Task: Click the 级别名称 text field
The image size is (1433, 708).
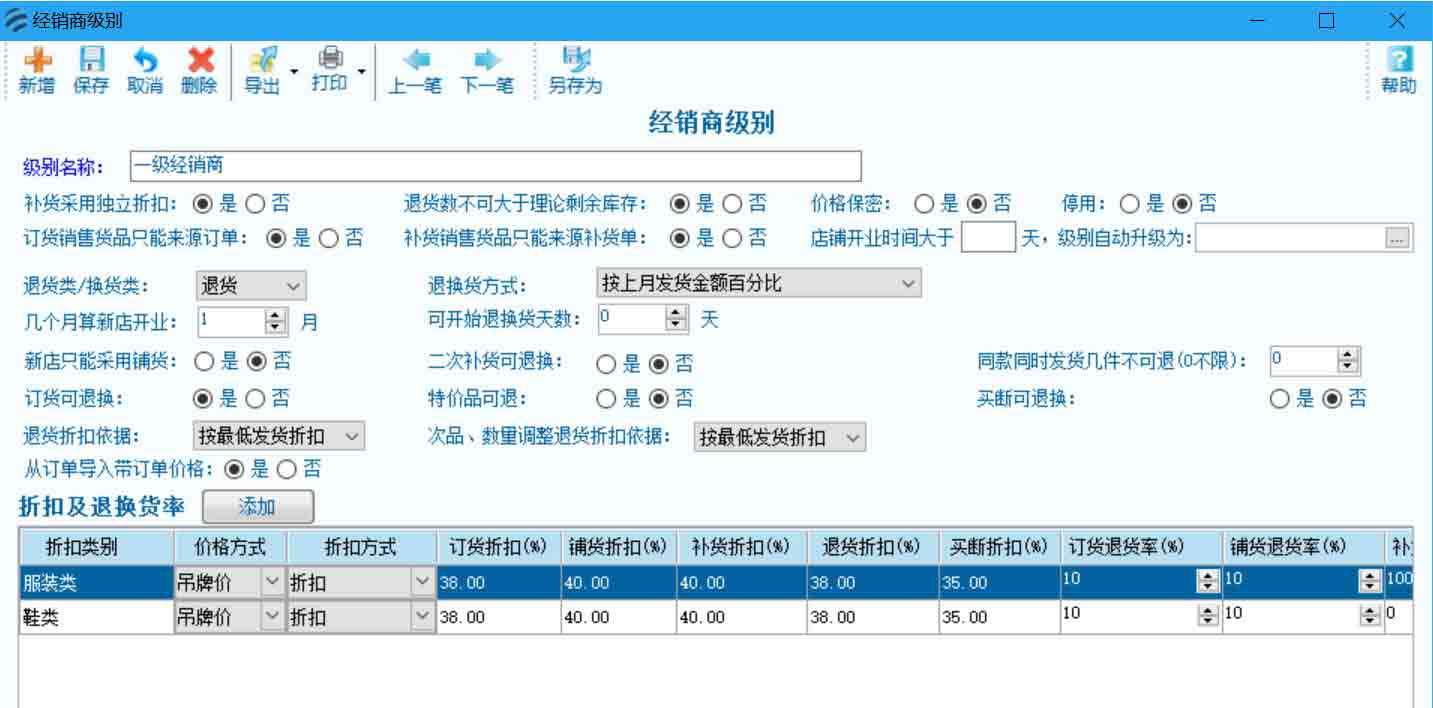Action: [x=495, y=166]
